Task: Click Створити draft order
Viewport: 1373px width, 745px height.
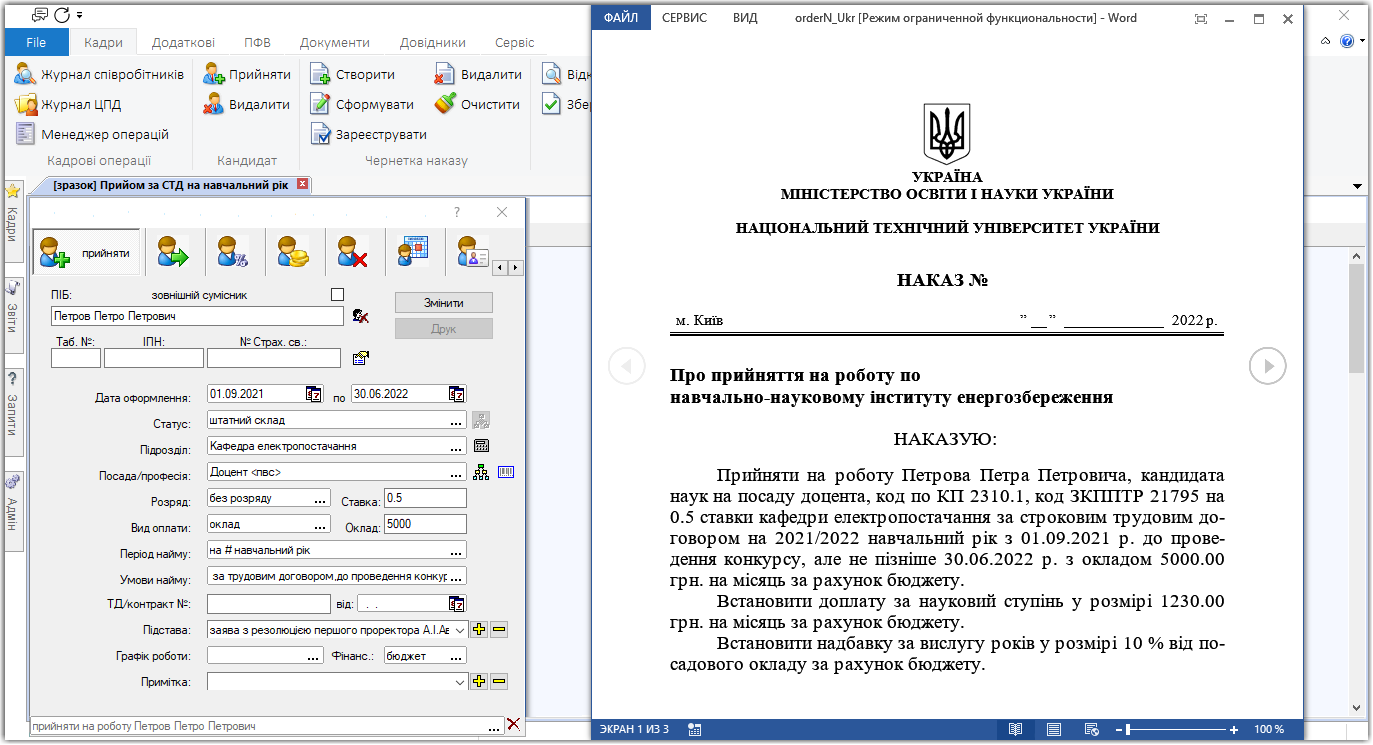Action: pos(352,74)
